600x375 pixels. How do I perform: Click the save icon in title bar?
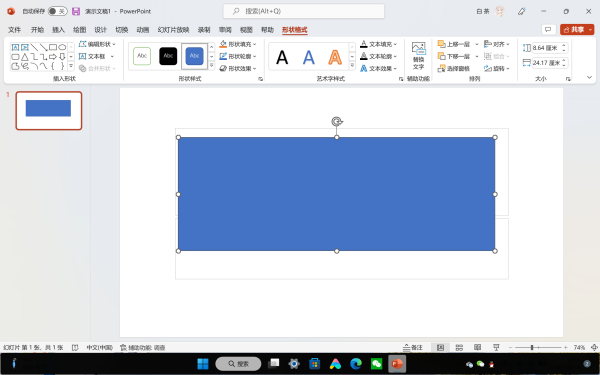[76, 11]
